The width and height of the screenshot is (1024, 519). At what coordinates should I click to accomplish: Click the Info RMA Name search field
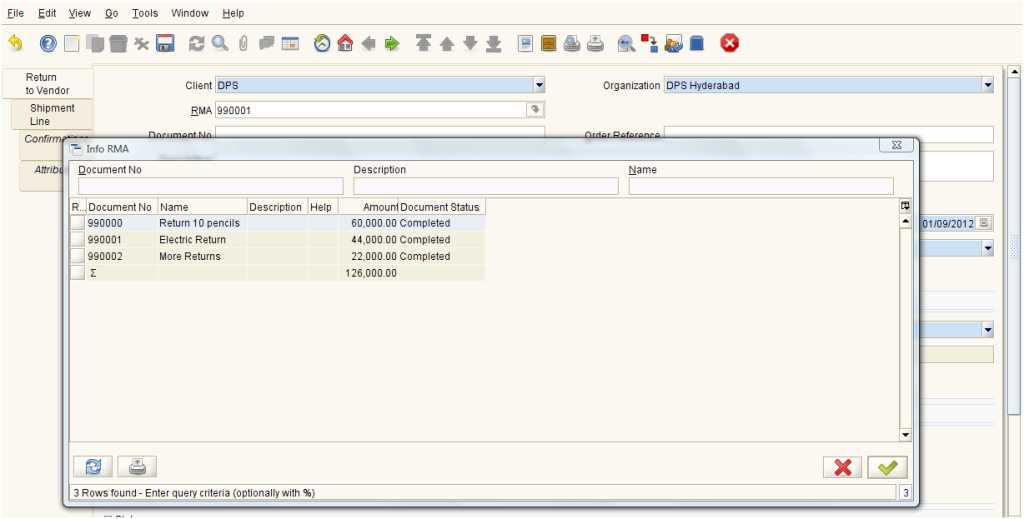tap(761, 186)
